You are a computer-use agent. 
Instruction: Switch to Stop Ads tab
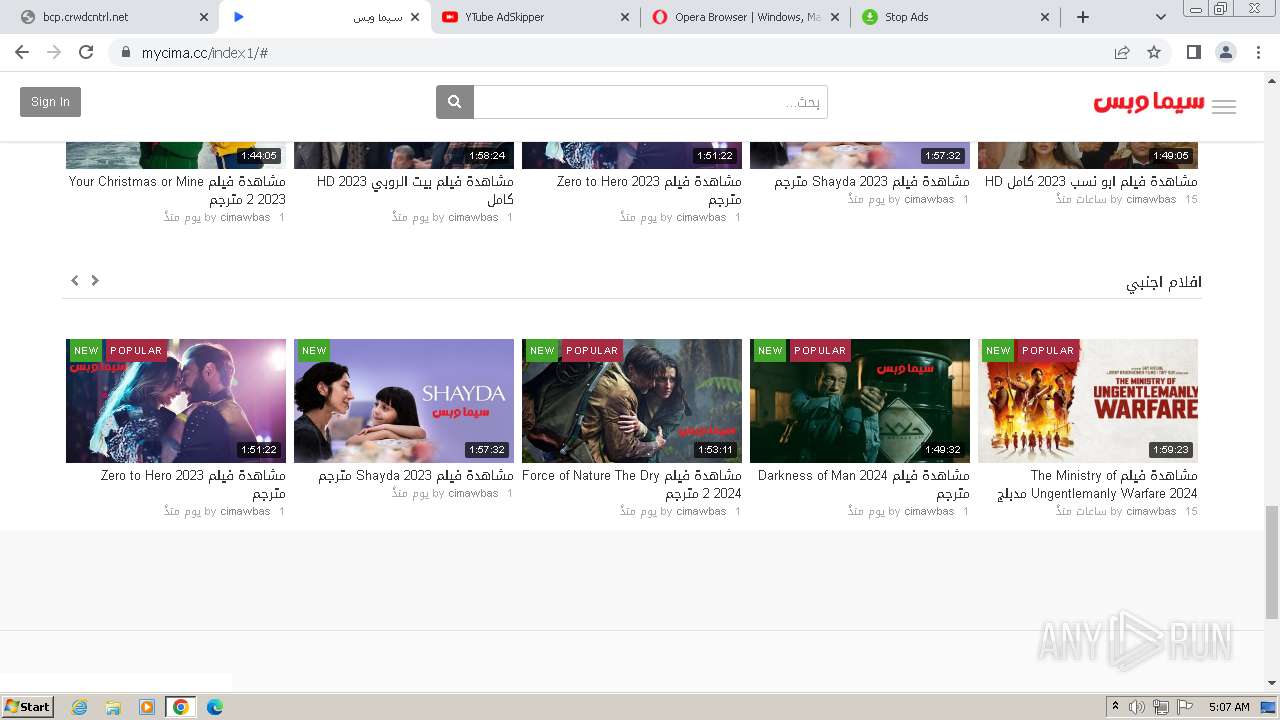pyautogui.click(x=955, y=17)
